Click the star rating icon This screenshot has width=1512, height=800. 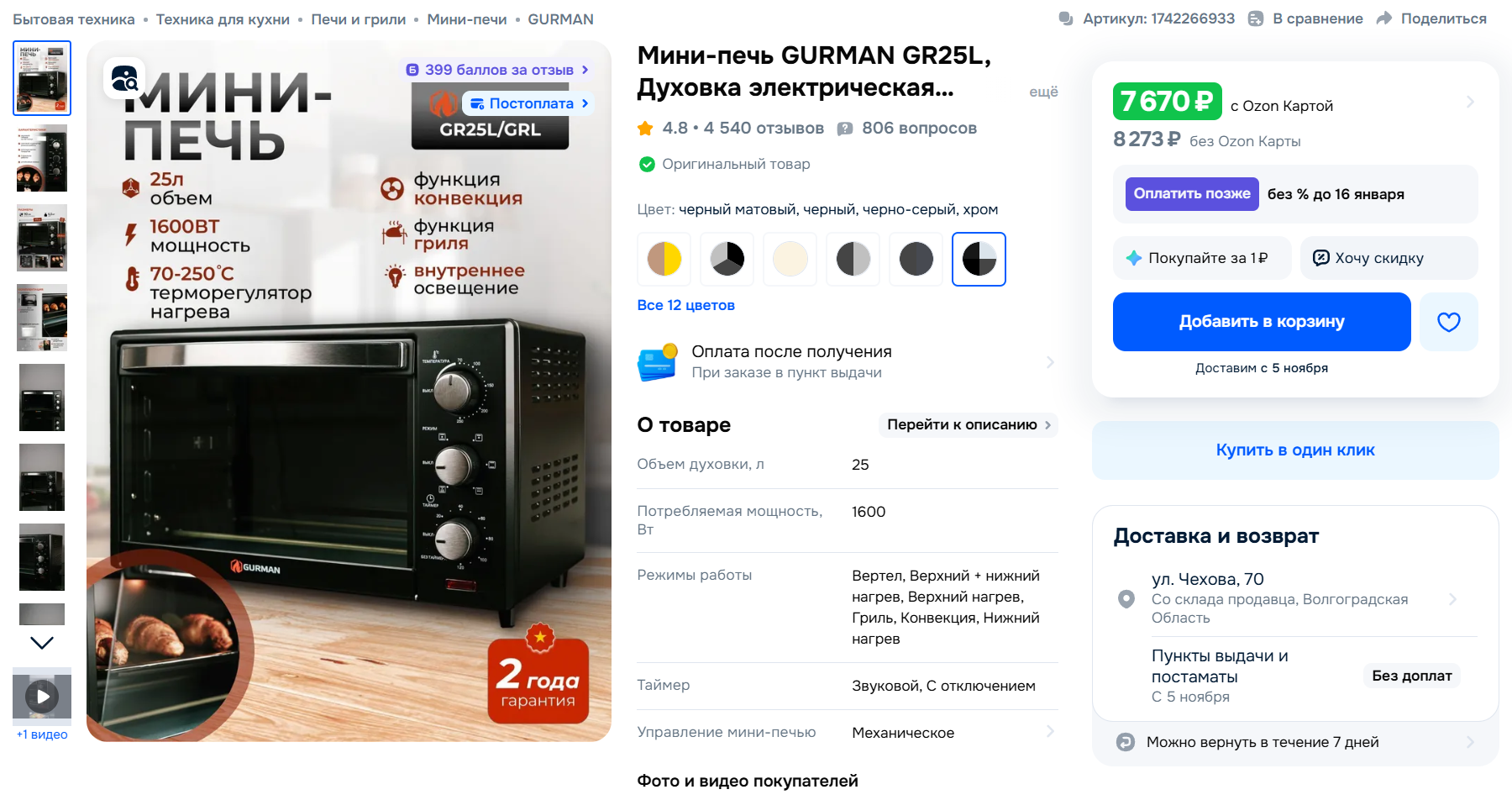(x=645, y=129)
